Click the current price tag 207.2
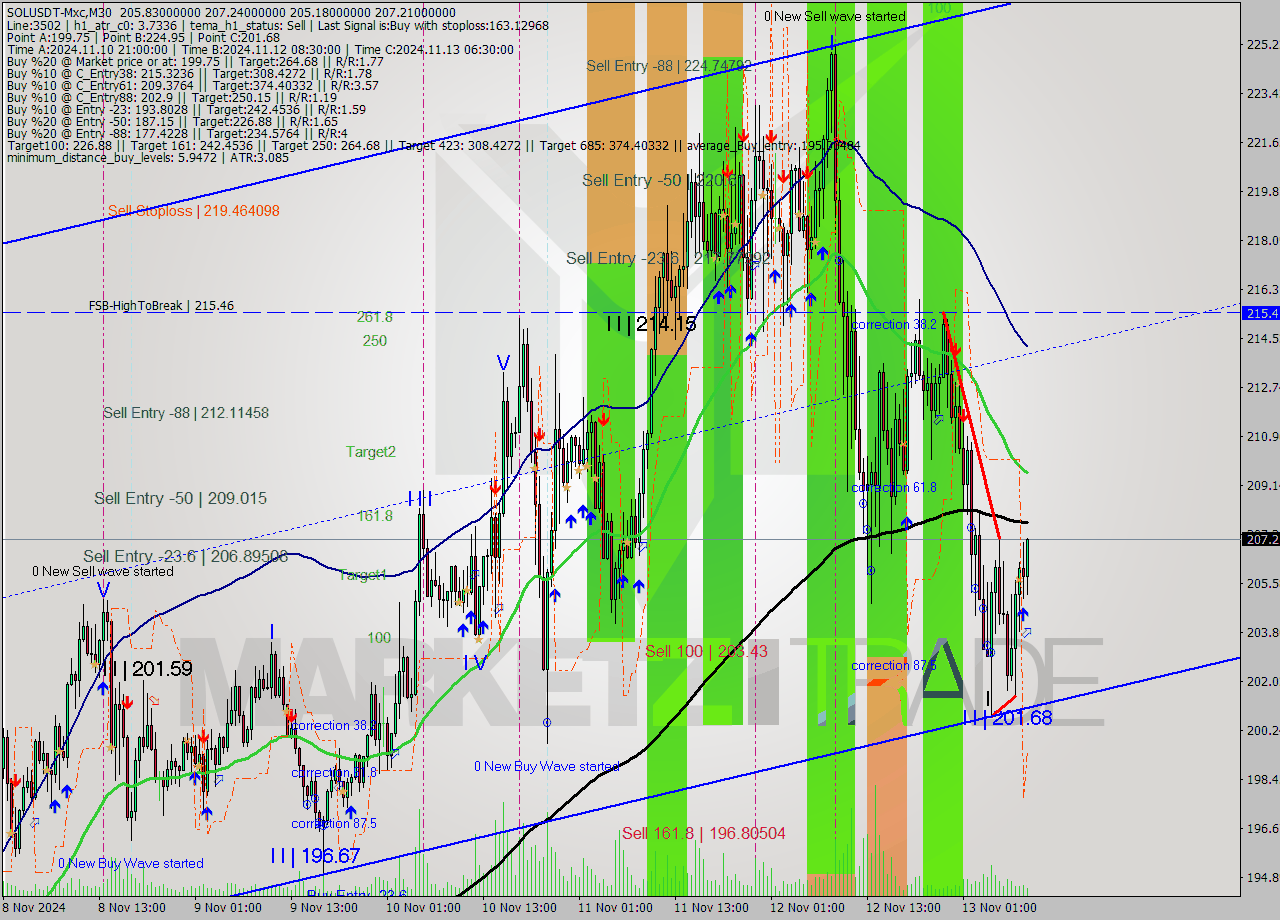Screen dimensions: 1280x920 pos(1261,539)
